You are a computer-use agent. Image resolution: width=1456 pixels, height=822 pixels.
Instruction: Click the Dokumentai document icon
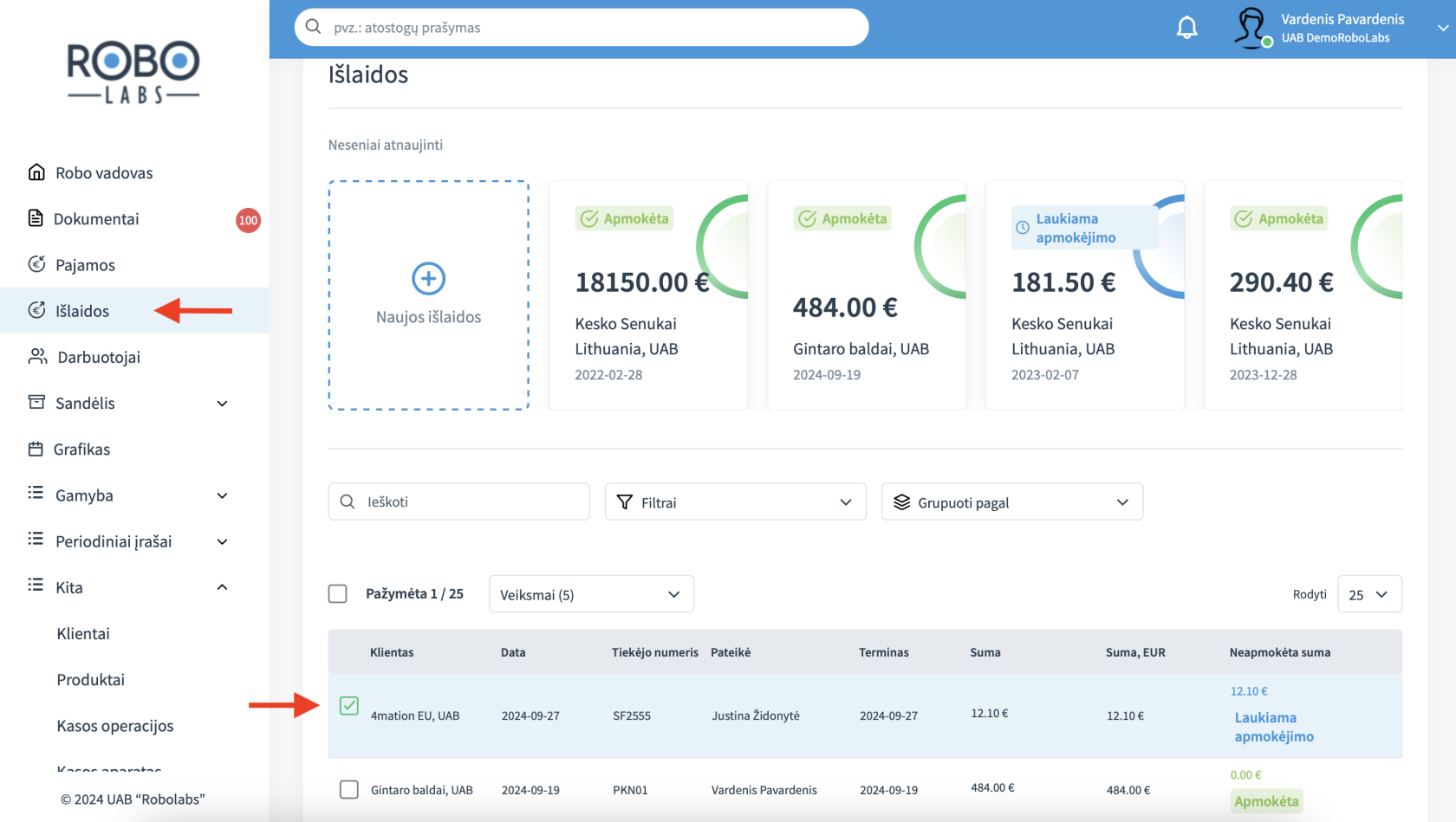click(x=36, y=217)
